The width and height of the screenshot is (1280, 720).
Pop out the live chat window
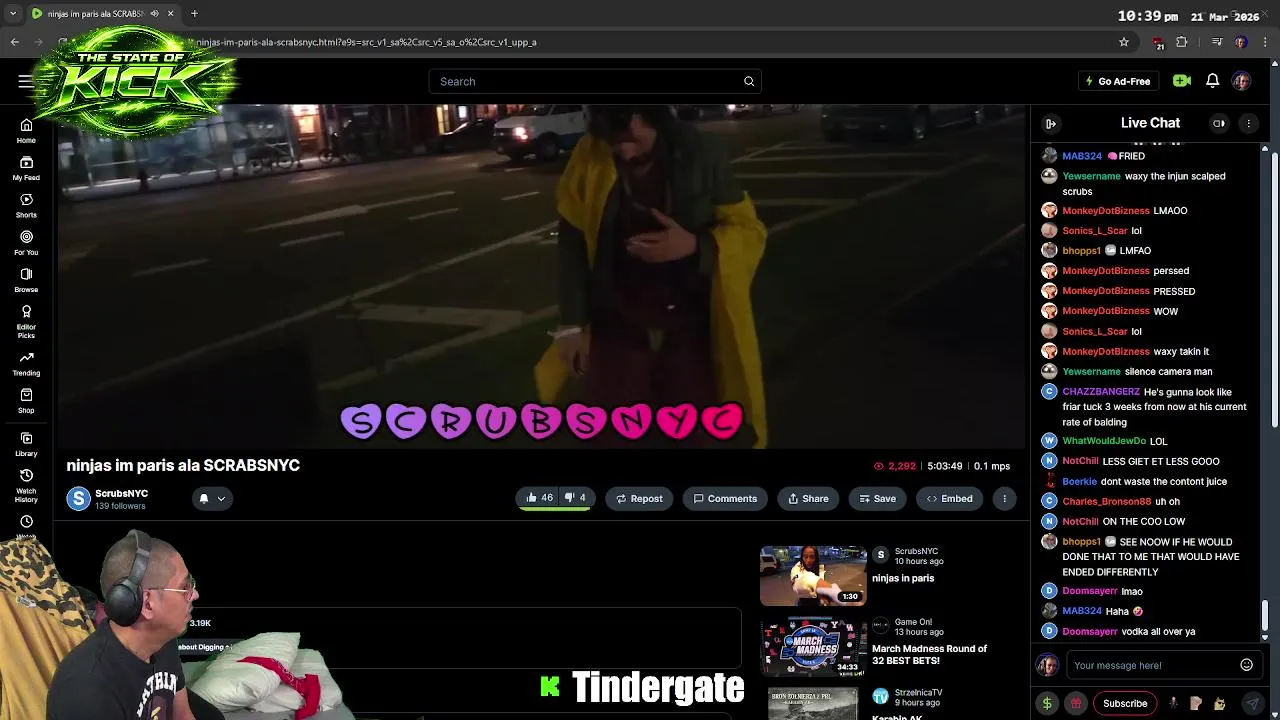tap(1219, 123)
